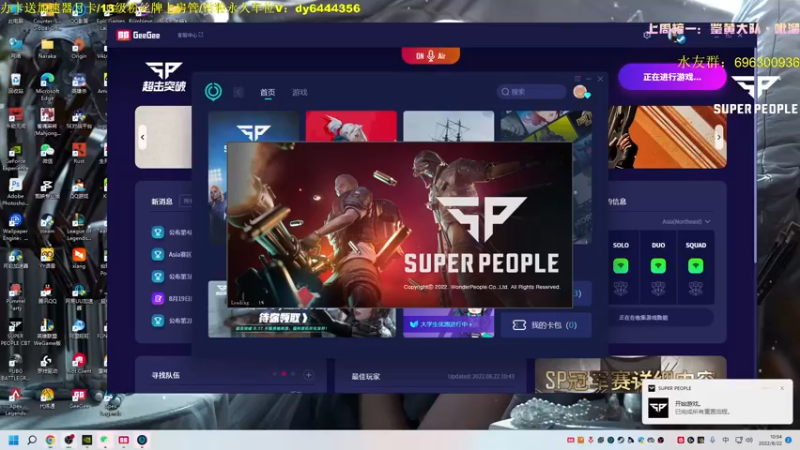Viewport: 800px width, 450px height.
Task: Open Mahjong desktop shortcut
Action: (47, 122)
